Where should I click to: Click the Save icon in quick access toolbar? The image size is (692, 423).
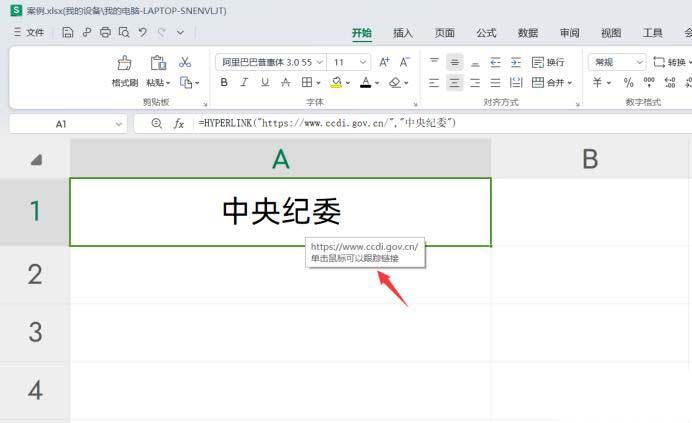(x=68, y=32)
